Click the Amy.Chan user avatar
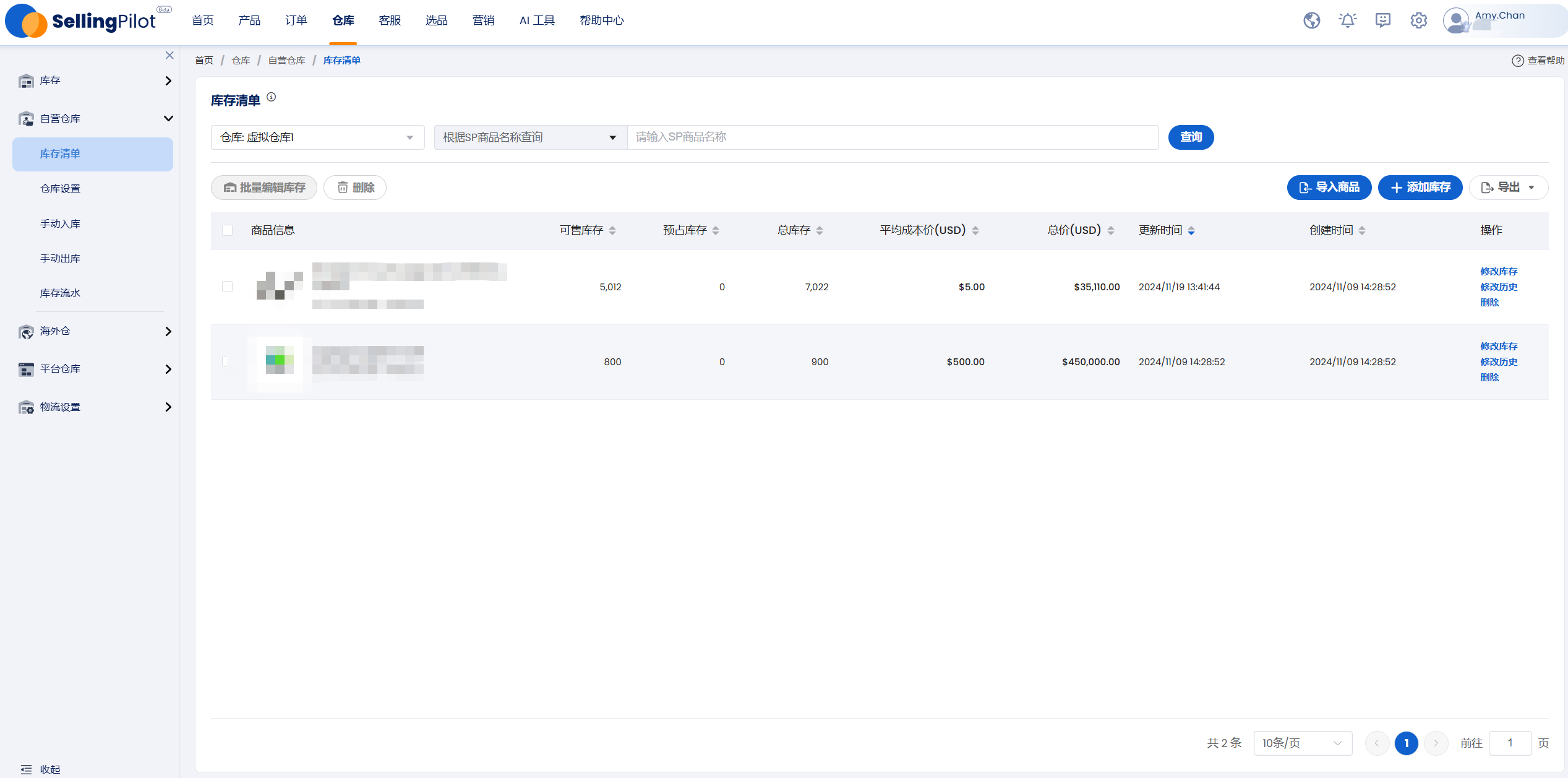Viewport: 1568px width, 778px height. point(1455,20)
